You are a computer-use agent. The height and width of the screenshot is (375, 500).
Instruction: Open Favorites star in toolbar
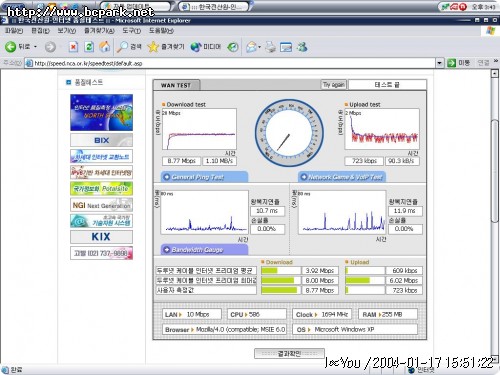coord(166,47)
